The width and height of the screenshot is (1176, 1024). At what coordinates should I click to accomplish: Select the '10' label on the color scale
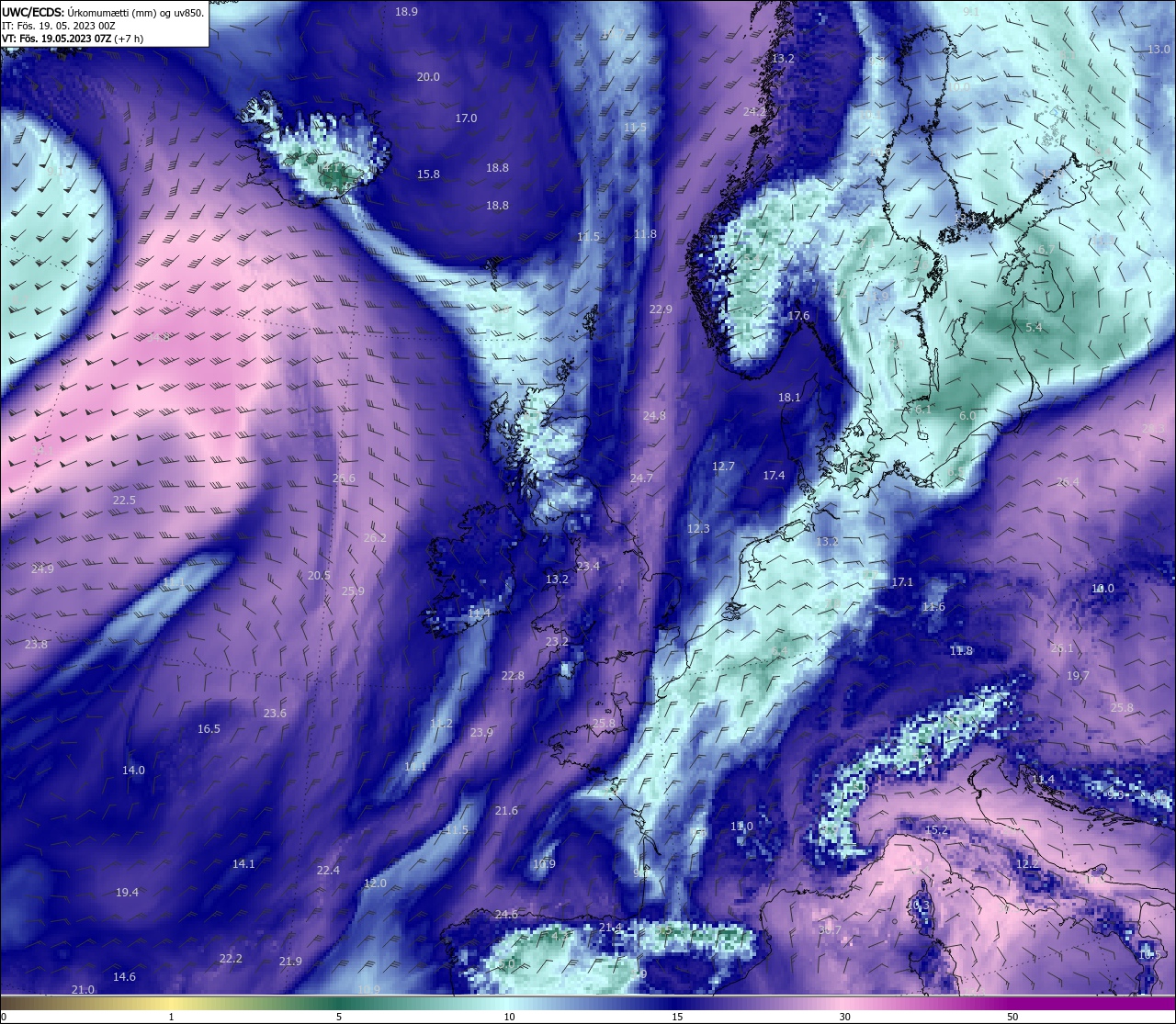click(x=509, y=1017)
